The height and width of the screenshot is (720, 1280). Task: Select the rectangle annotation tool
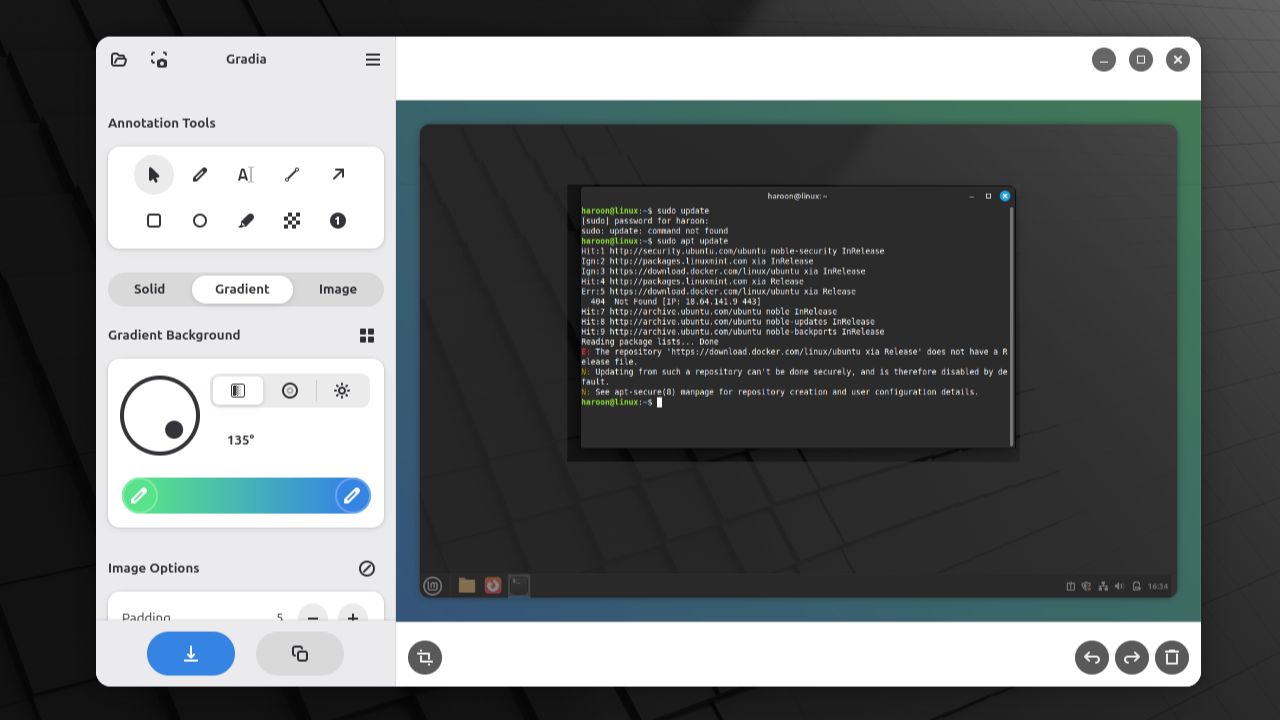point(154,220)
